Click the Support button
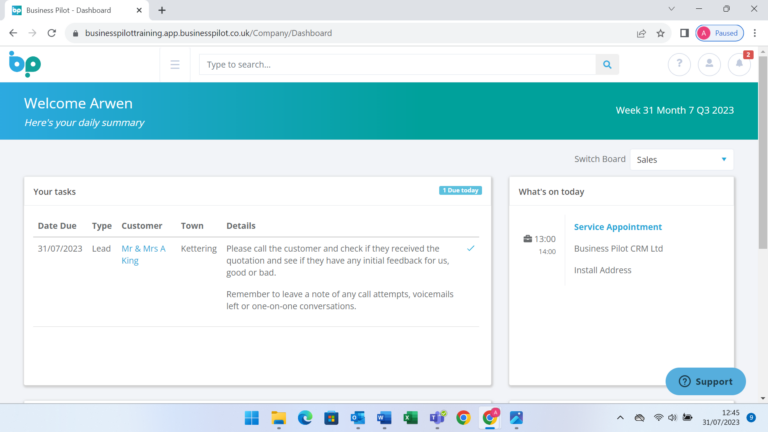This screenshot has height=432, width=768. [705, 381]
